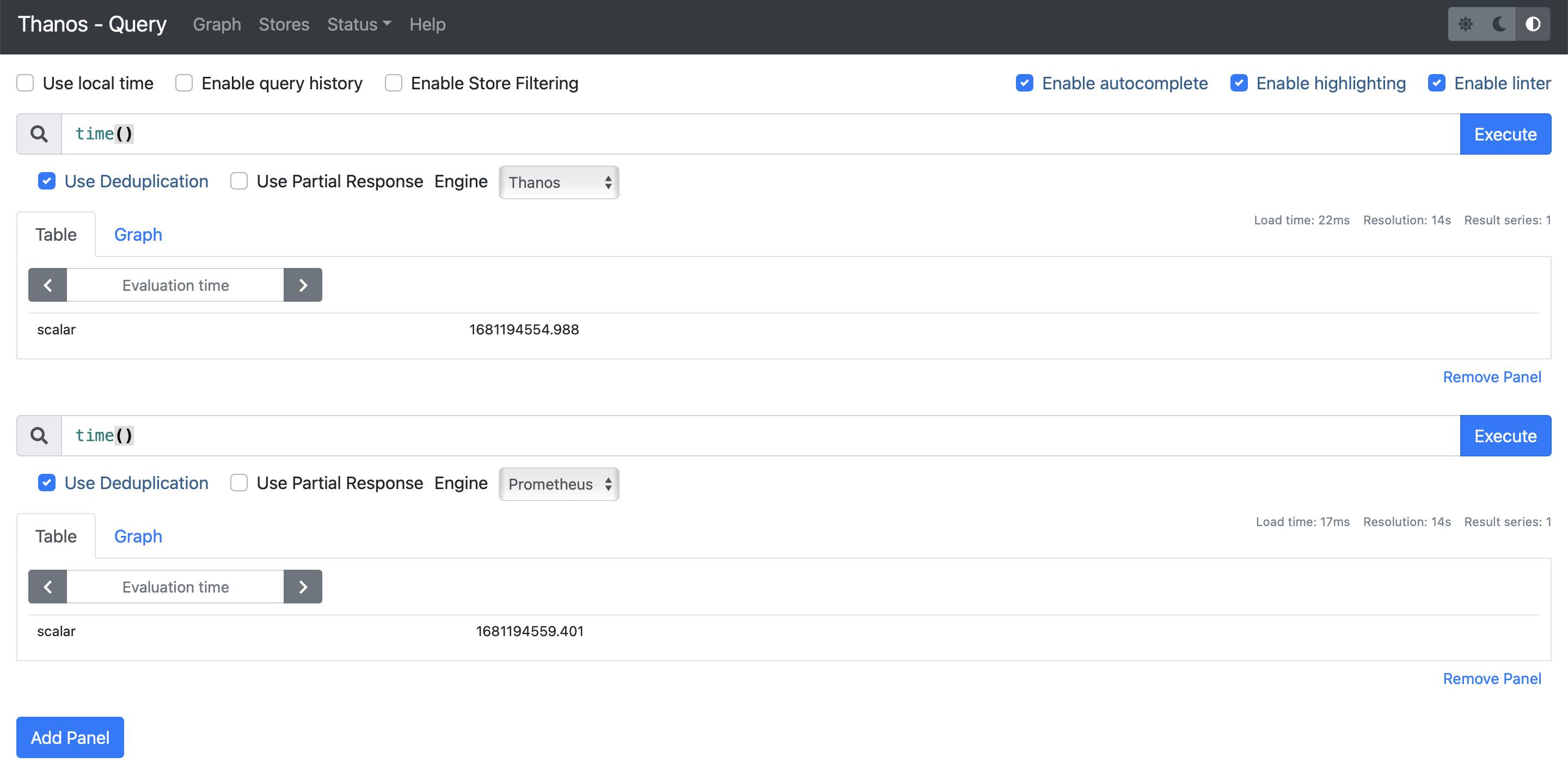Disable the Enable linter checkbox

pyautogui.click(x=1437, y=83)
